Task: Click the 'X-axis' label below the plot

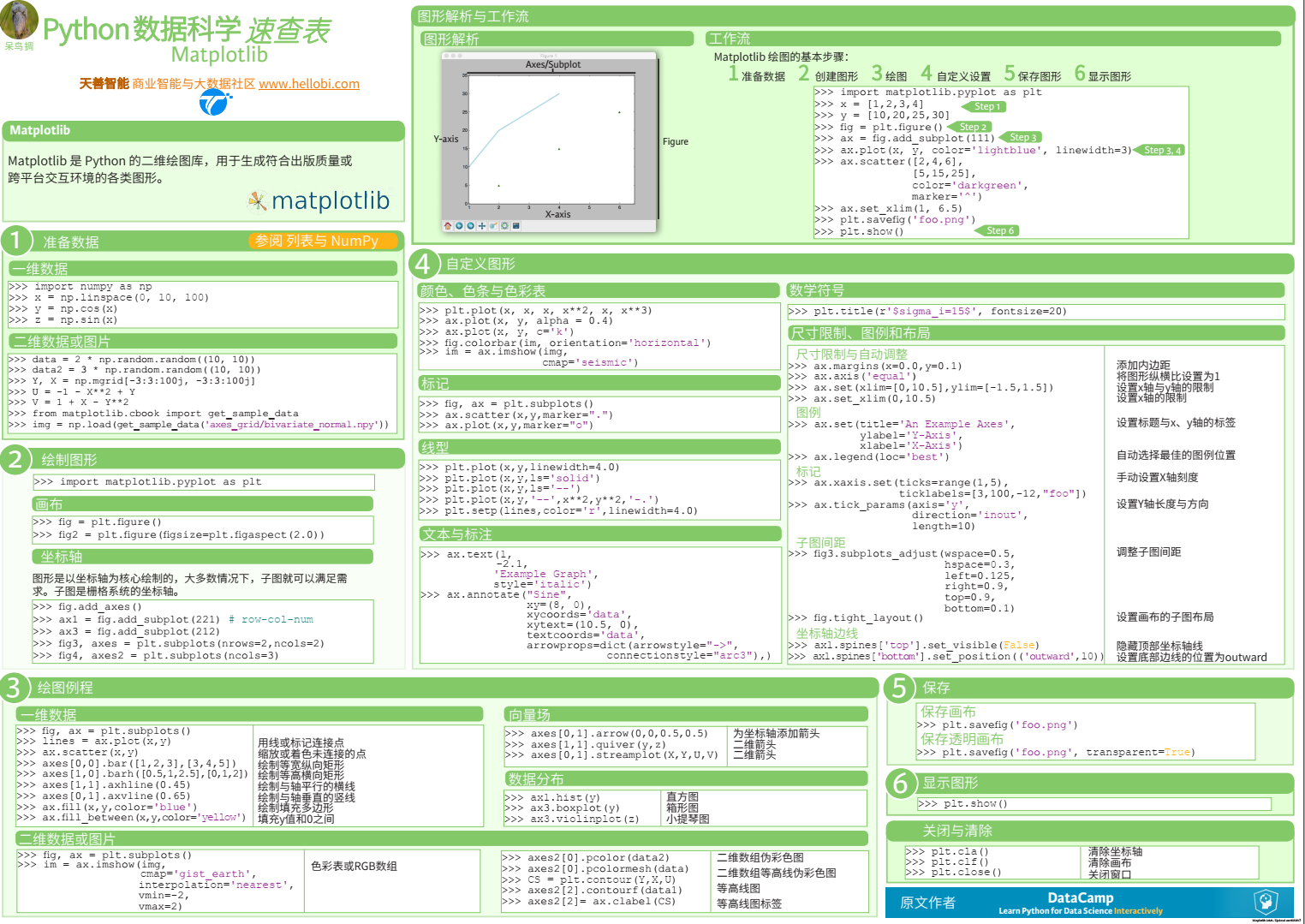Action: tap(558, 214)
